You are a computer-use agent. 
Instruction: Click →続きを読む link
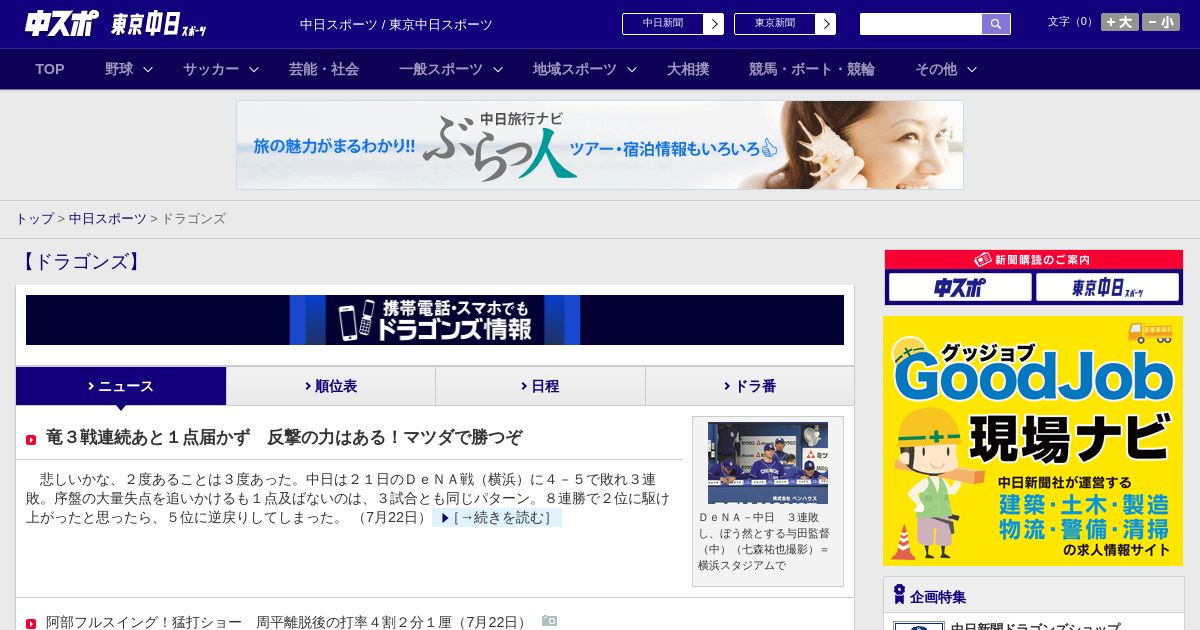pyautogui.click(x=497, y=518)
